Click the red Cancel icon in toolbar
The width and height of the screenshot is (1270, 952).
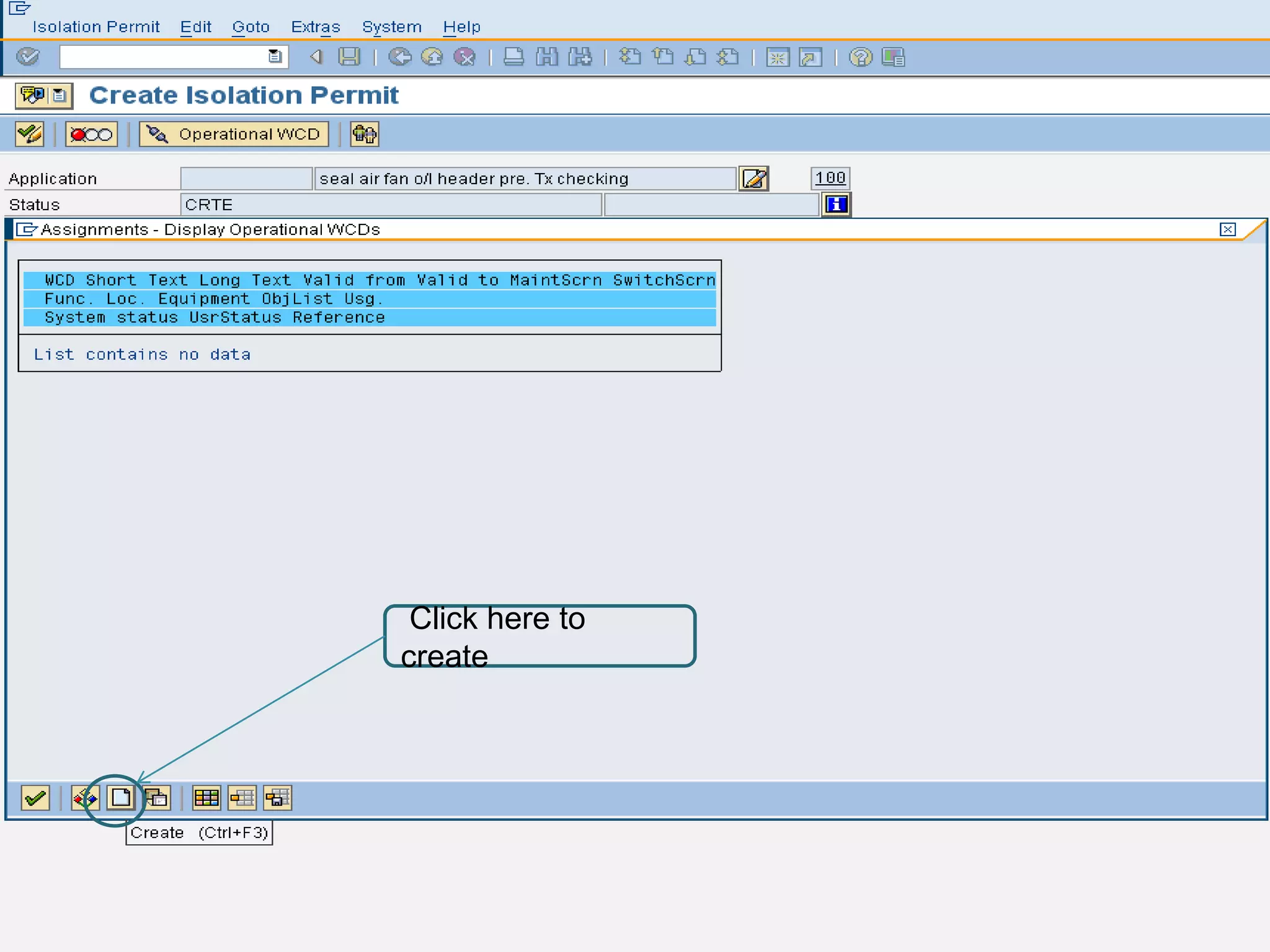tap(464, 57)
